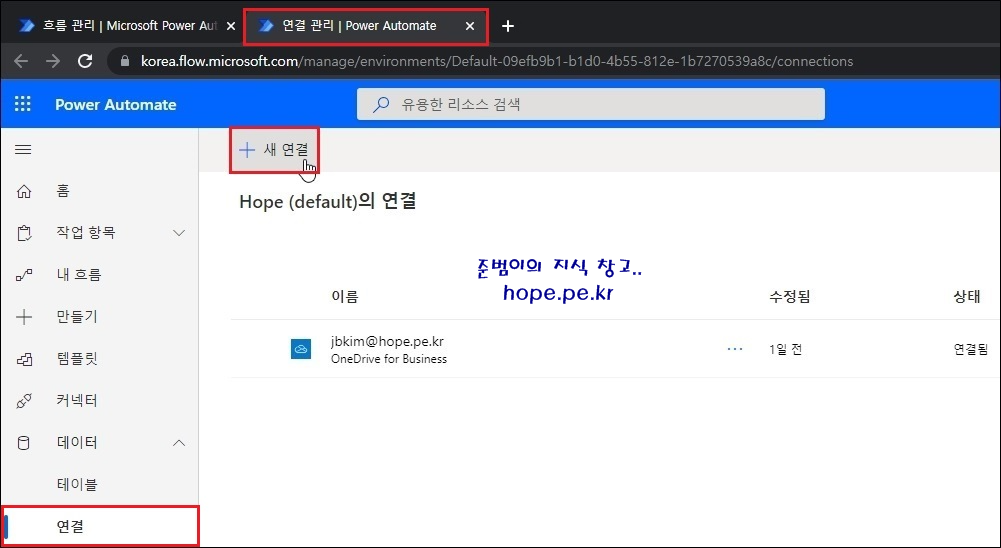This screenshot has height=548, width=1001.
Task: Sort by the 상태 column header
Action: pos(967,297)
